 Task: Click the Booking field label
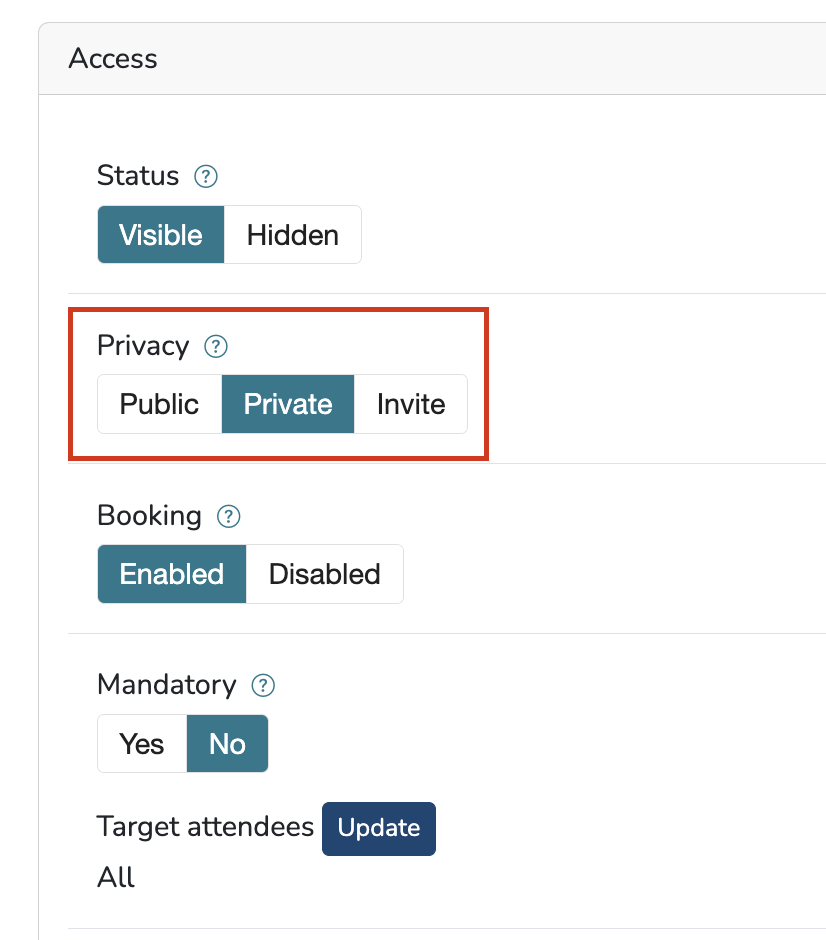pos(149,516)
